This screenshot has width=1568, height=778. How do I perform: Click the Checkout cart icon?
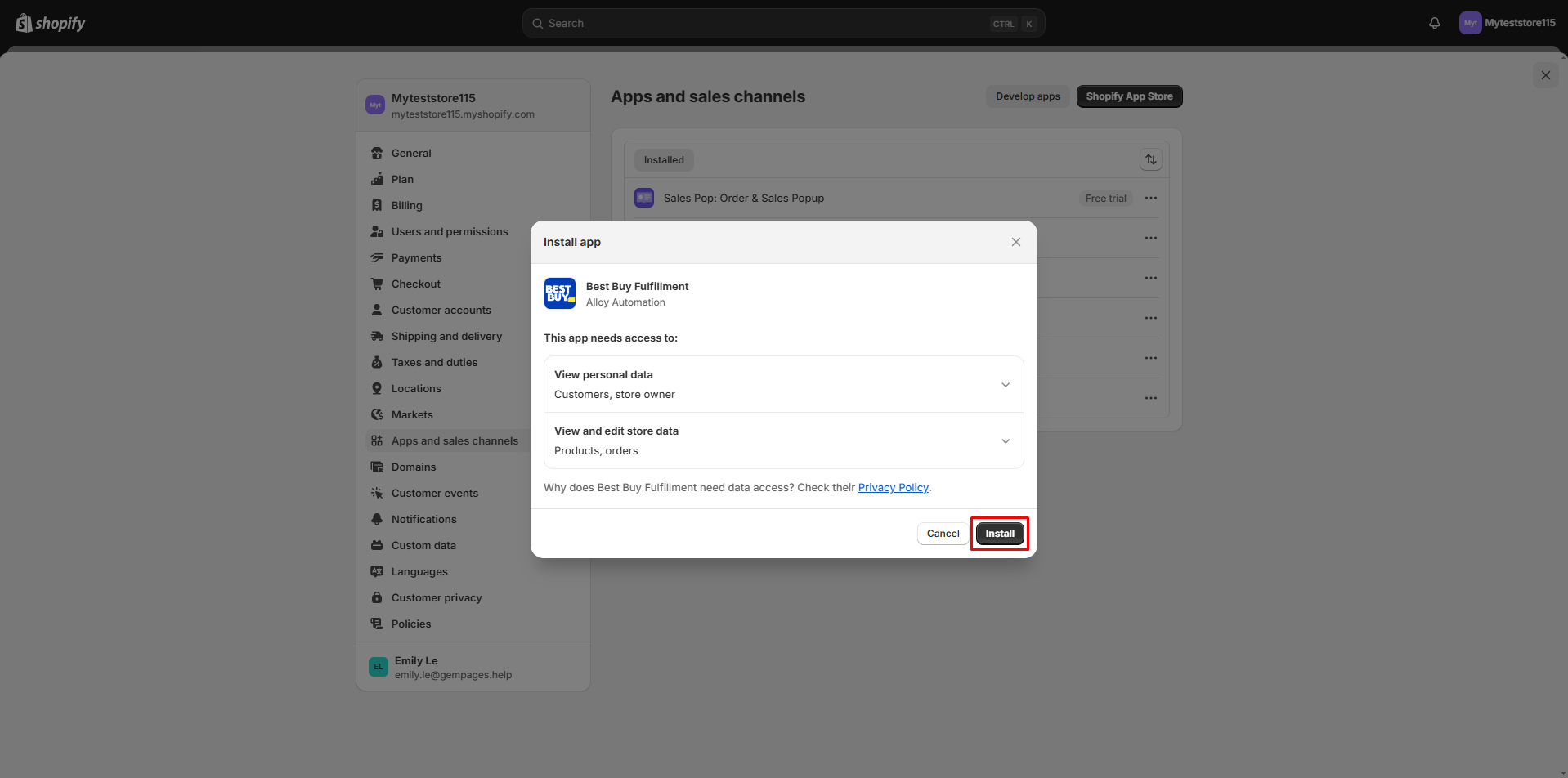[377, 284]
